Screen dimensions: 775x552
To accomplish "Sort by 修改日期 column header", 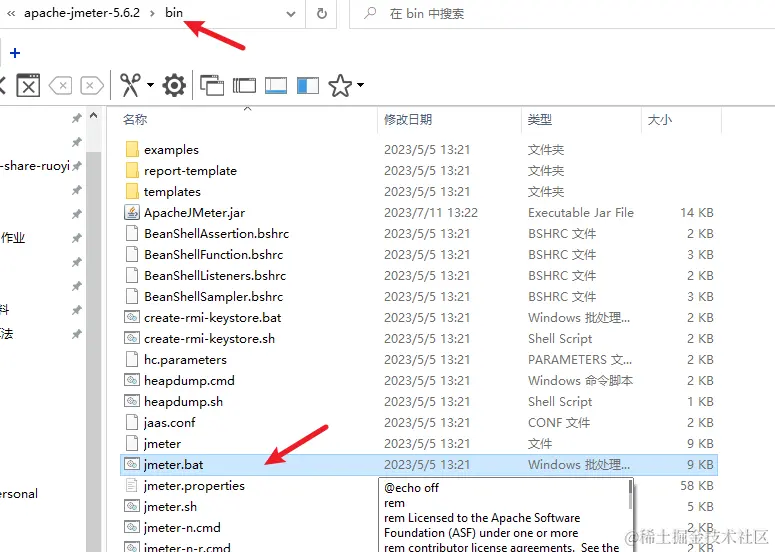I will [x=408, y=120].
